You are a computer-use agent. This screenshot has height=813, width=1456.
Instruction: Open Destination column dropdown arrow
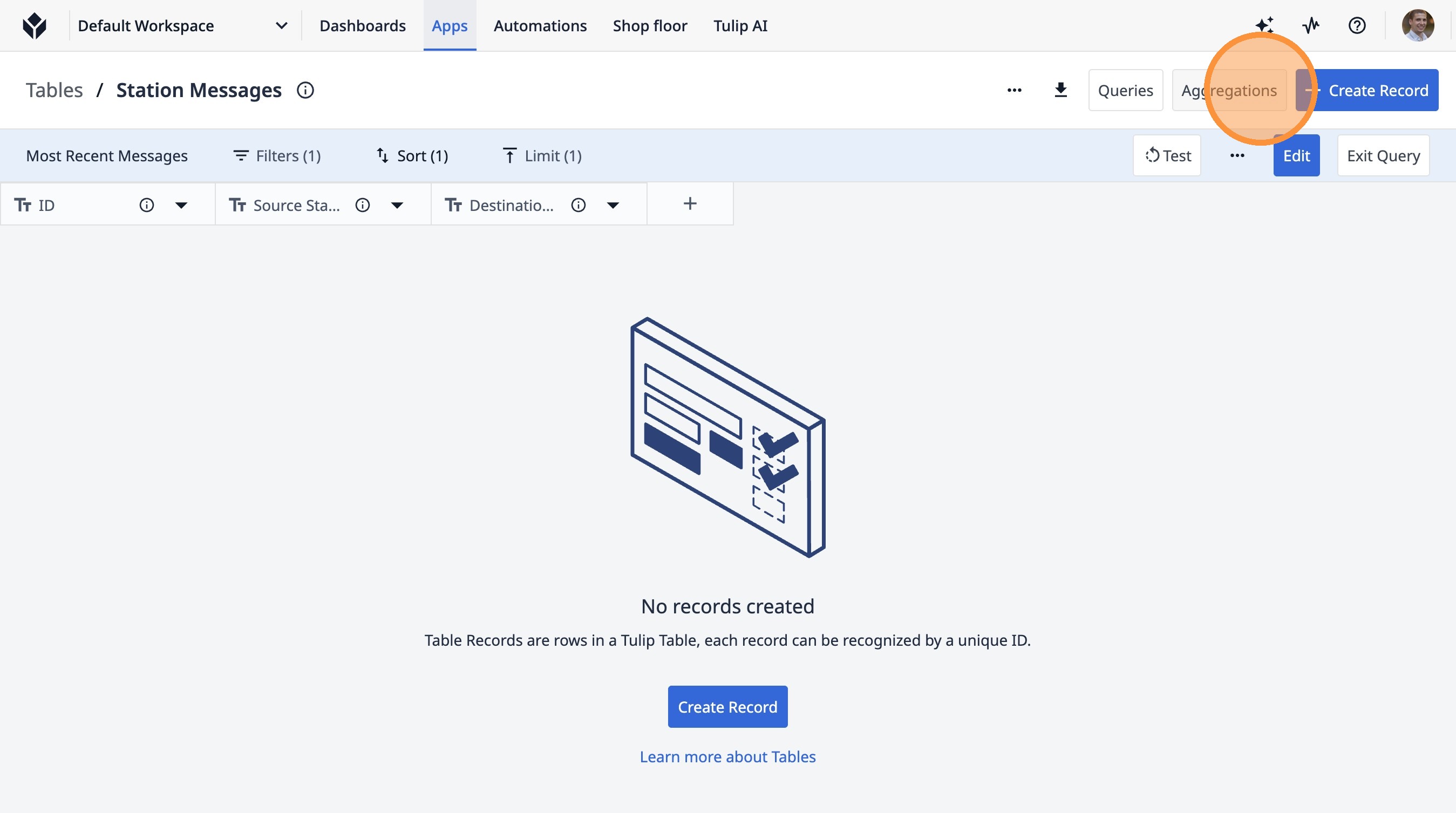(x=613, y=205)
